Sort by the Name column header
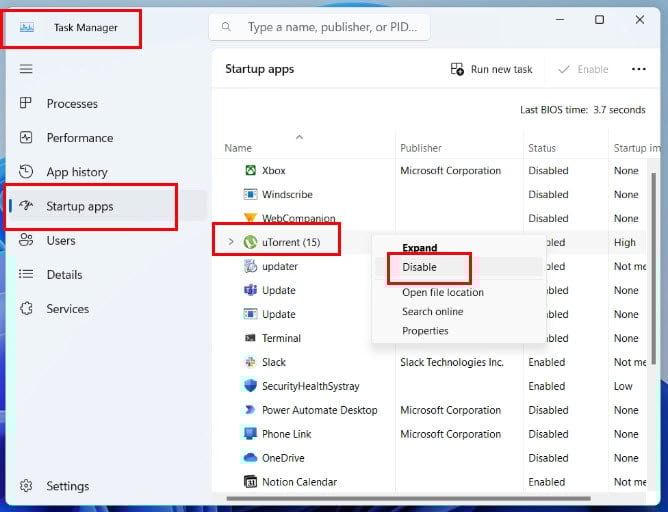The image size is (668, 512). tap(238, 148)
